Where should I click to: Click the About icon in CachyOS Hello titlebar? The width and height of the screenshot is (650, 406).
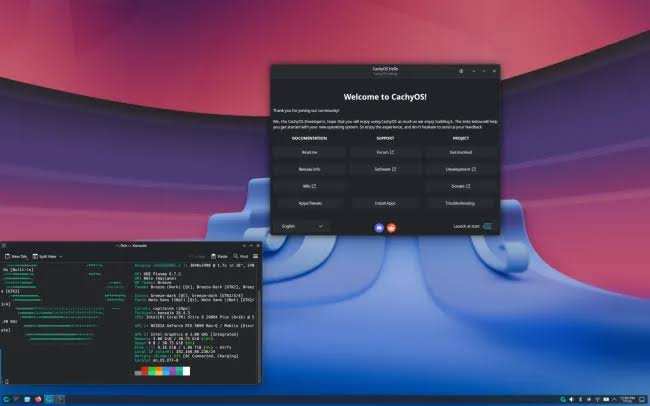click(461, 71)
